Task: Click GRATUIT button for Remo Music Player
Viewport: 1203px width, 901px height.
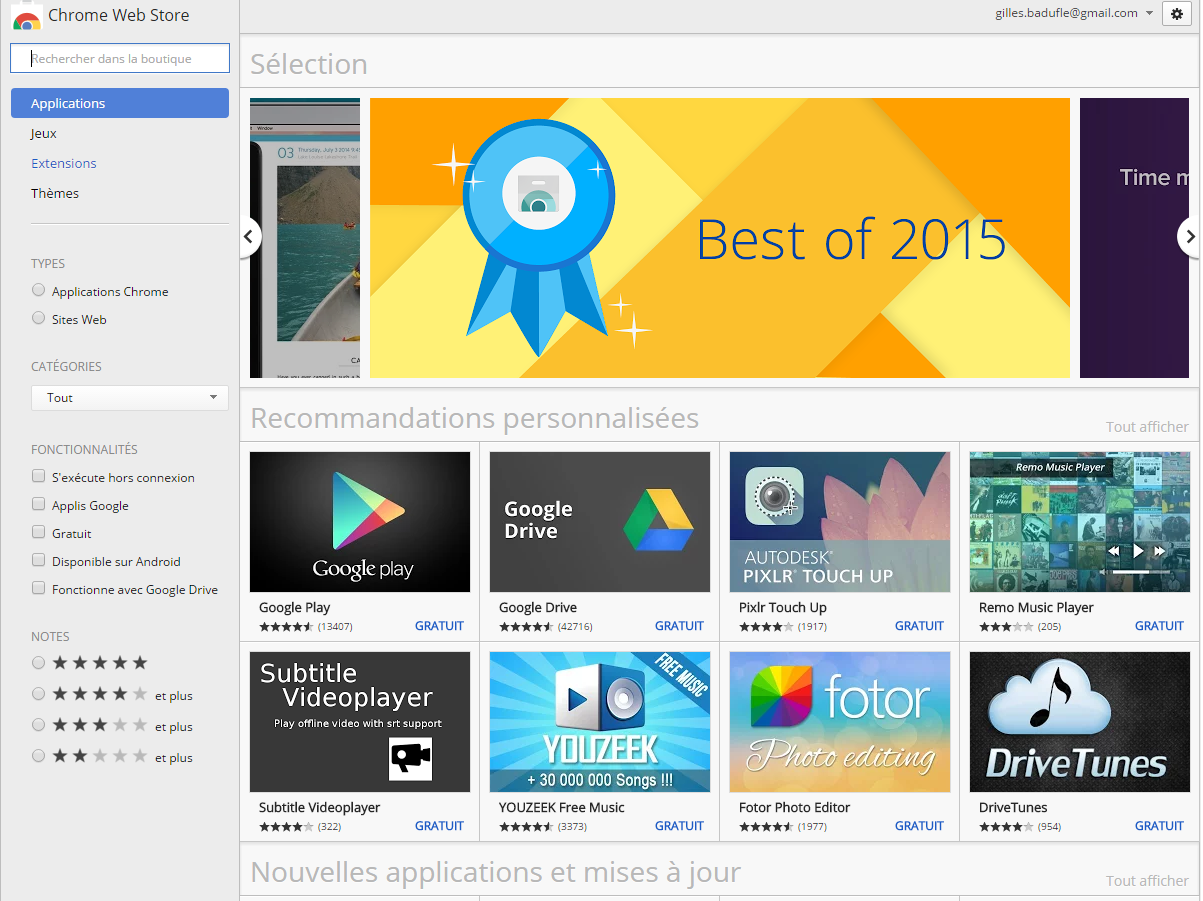Action: (1159, 626)
